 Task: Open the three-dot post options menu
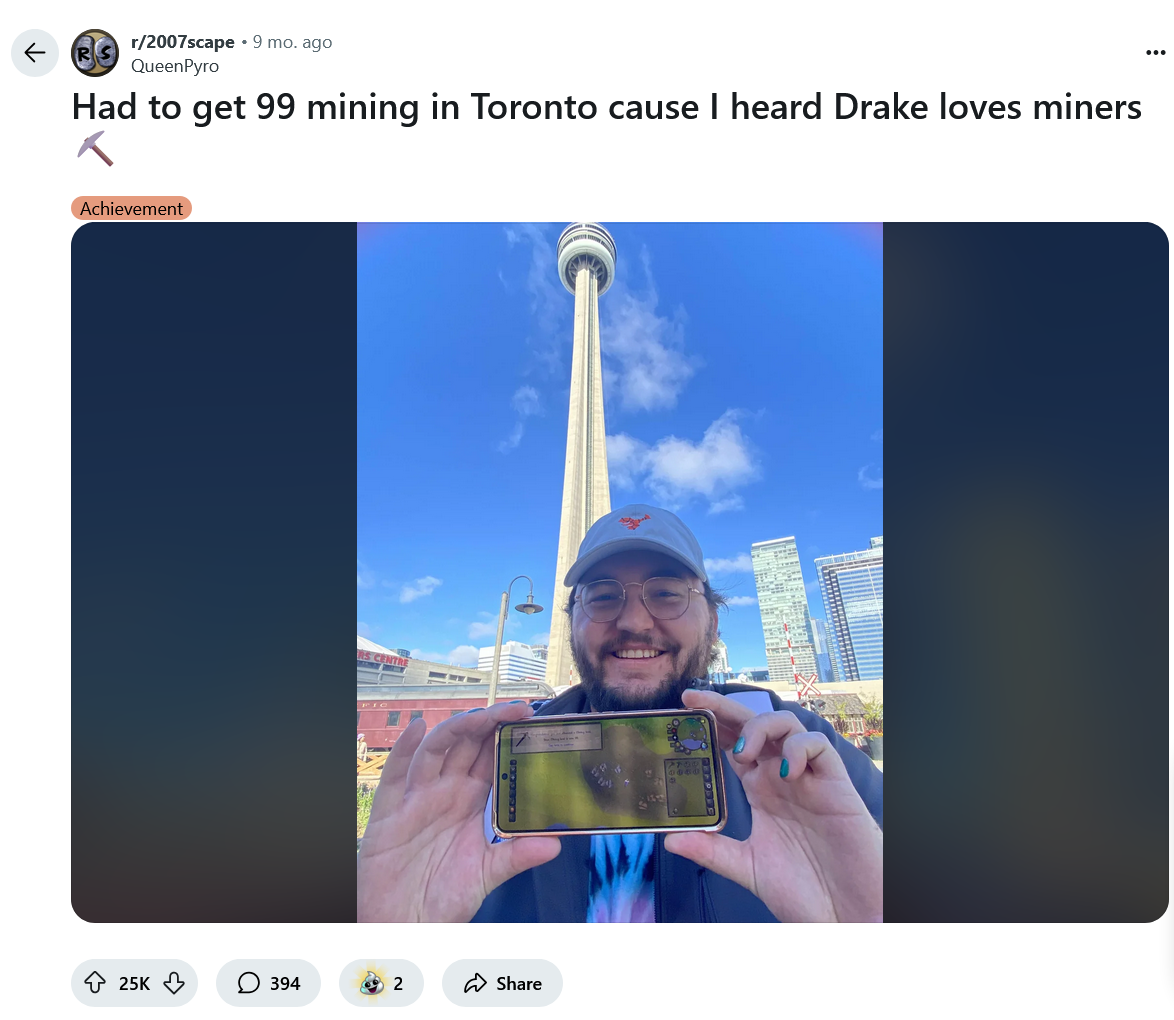(x=1155, y=52)
